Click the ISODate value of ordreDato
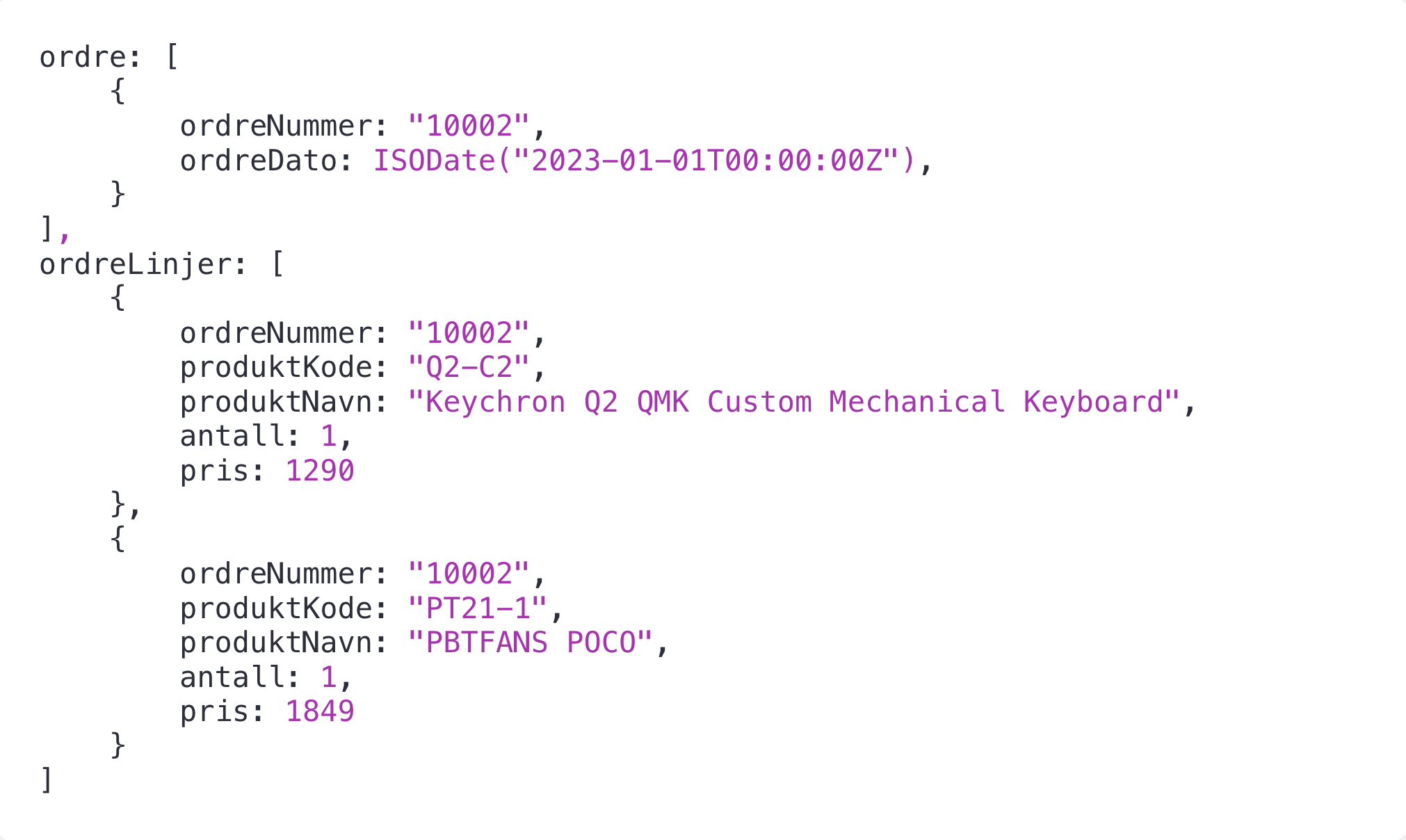This screenshot has width=1406, height=840. click(x=645, y=161)
